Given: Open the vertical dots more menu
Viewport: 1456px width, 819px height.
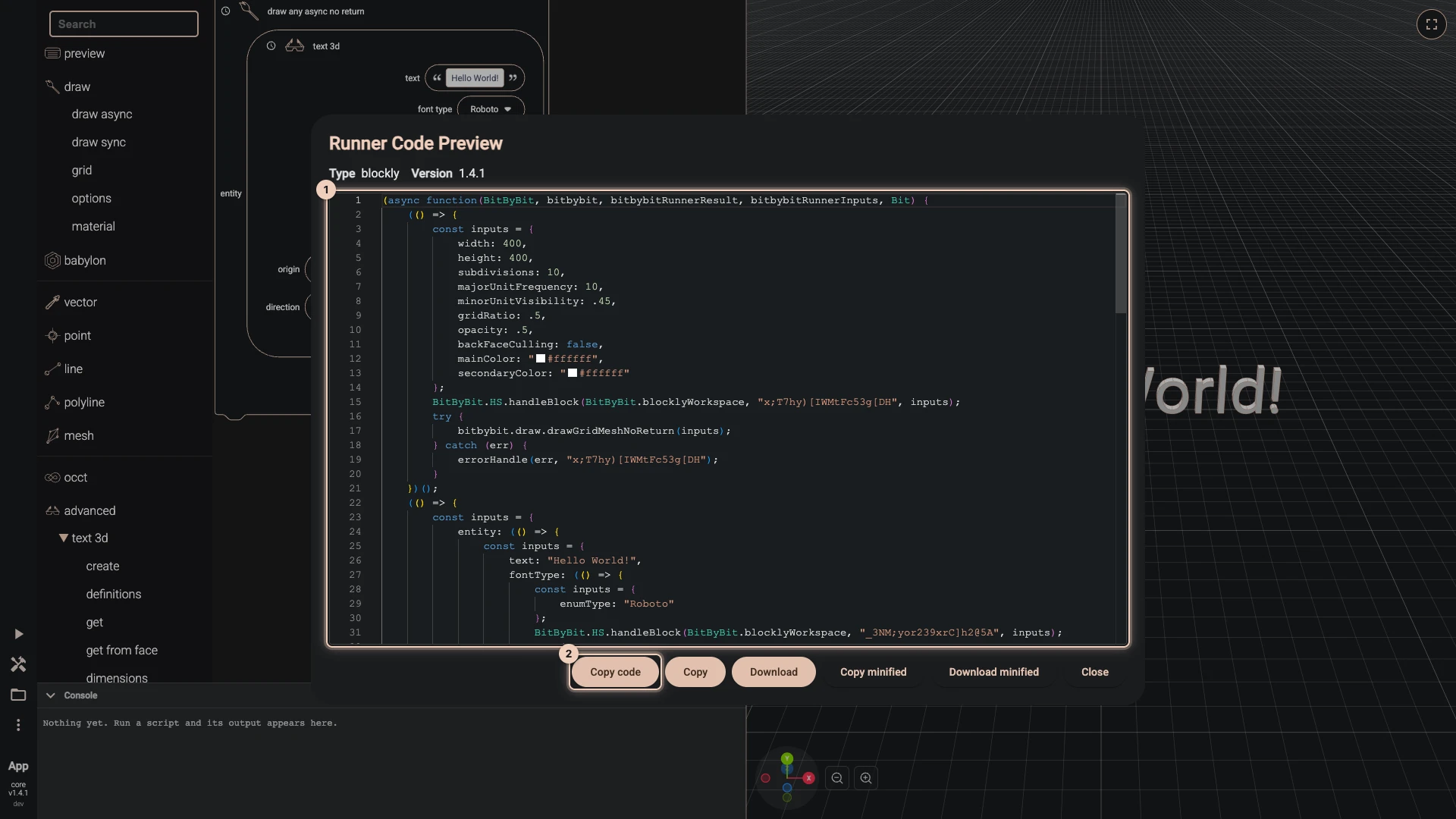Looking at the screenshot, I should point(18,725).
